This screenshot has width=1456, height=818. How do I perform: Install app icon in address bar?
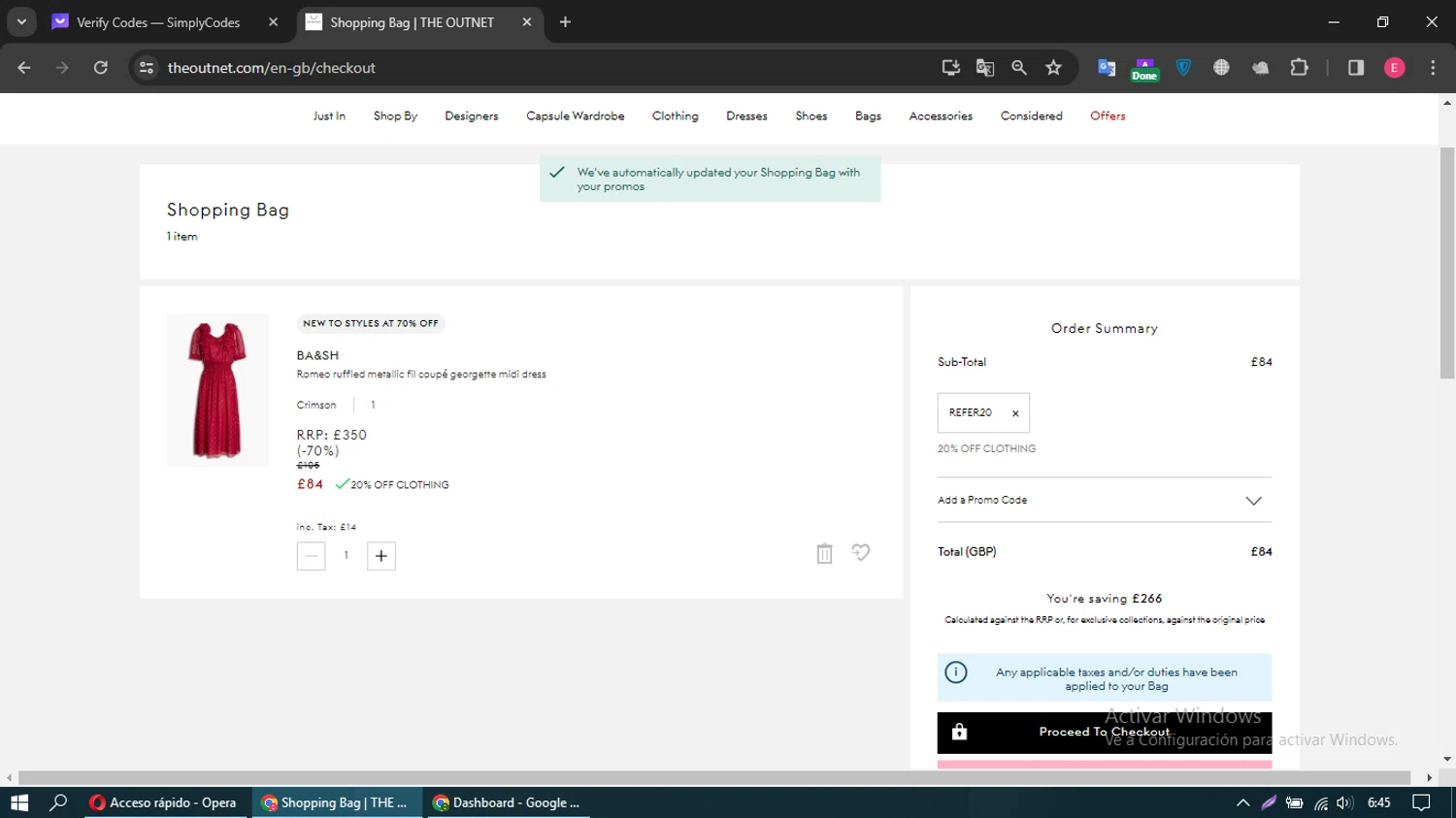(x=951, y=68)
